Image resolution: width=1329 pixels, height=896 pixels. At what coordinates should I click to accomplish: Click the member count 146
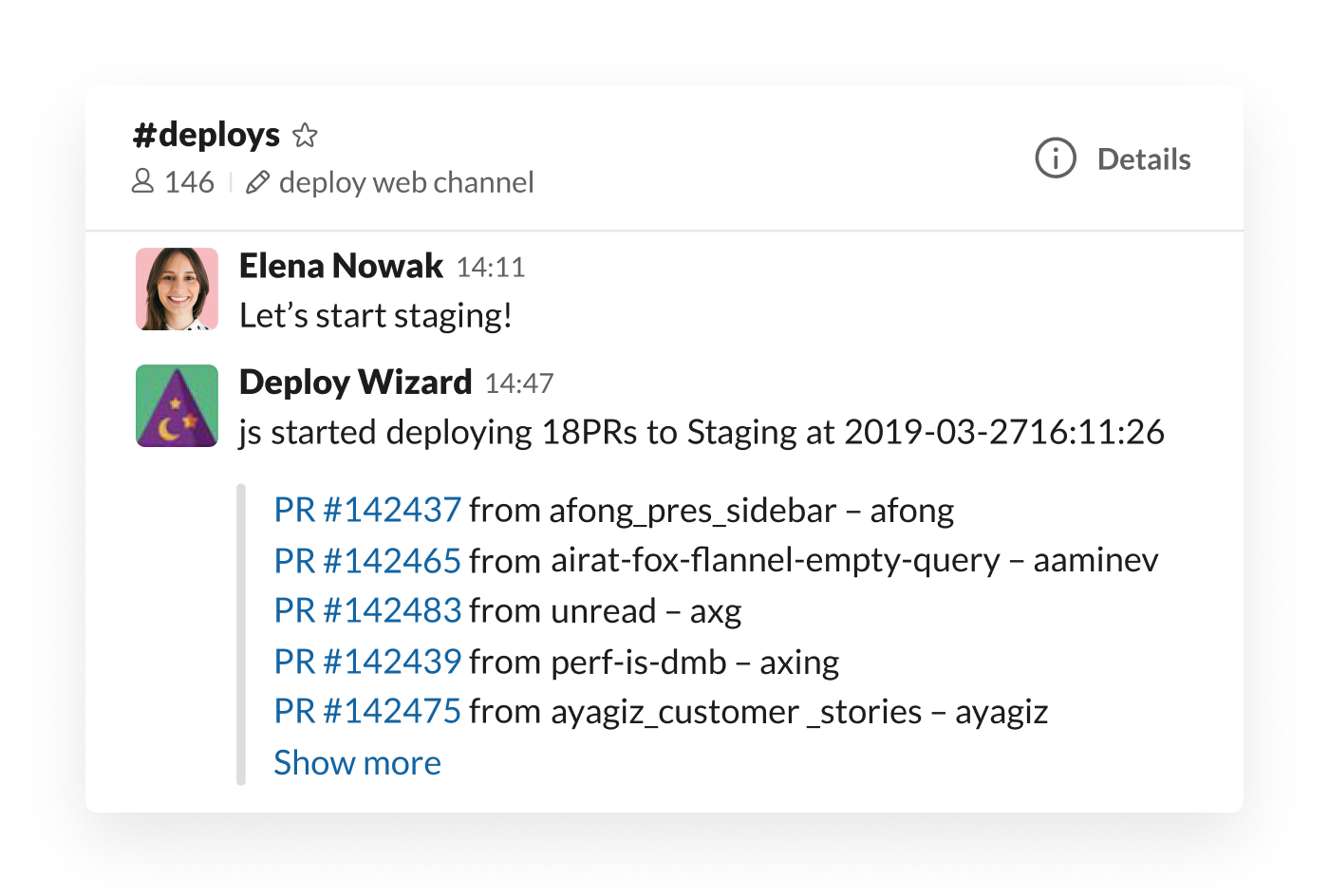pos(189,182)
